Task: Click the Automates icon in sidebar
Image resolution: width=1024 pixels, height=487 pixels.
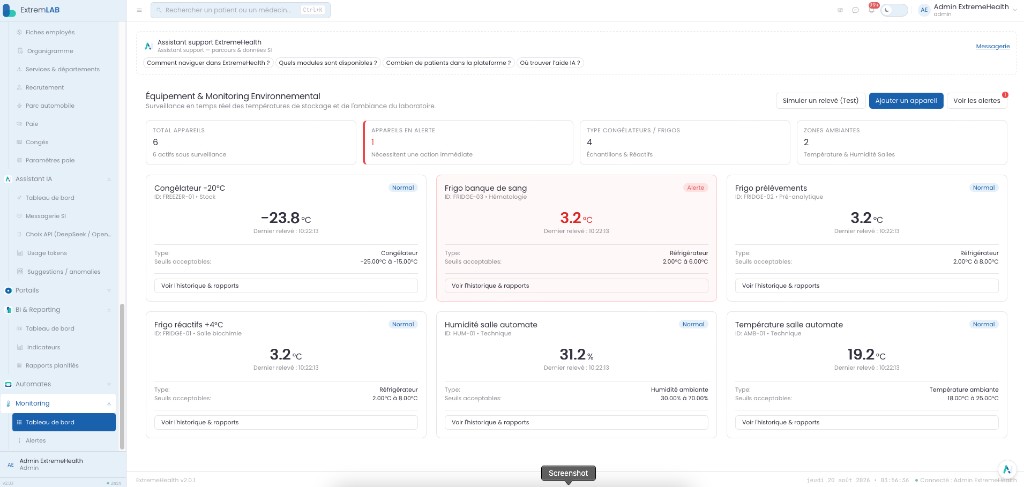Action: tap(8, 384)
